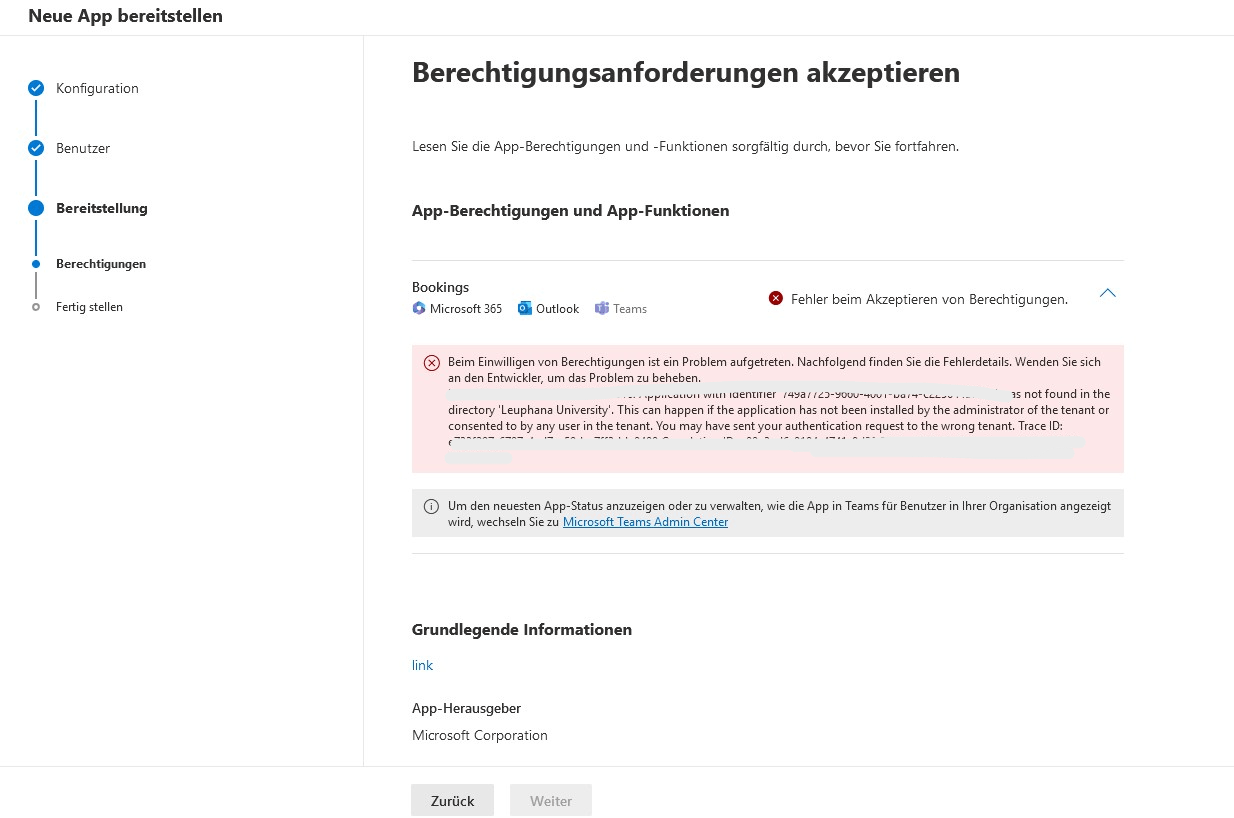Click the Konfiguration completed step checkmark
1234x818 pixels.
[x=36, y=88]
